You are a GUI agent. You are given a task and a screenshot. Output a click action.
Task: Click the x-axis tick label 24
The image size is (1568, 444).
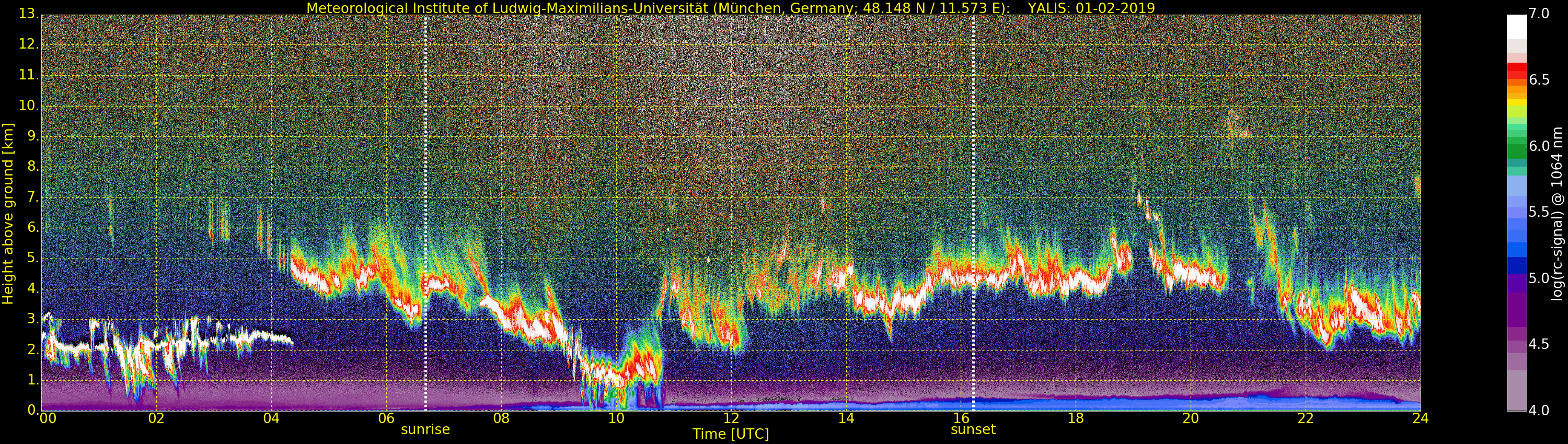[x=1421, y=418]
